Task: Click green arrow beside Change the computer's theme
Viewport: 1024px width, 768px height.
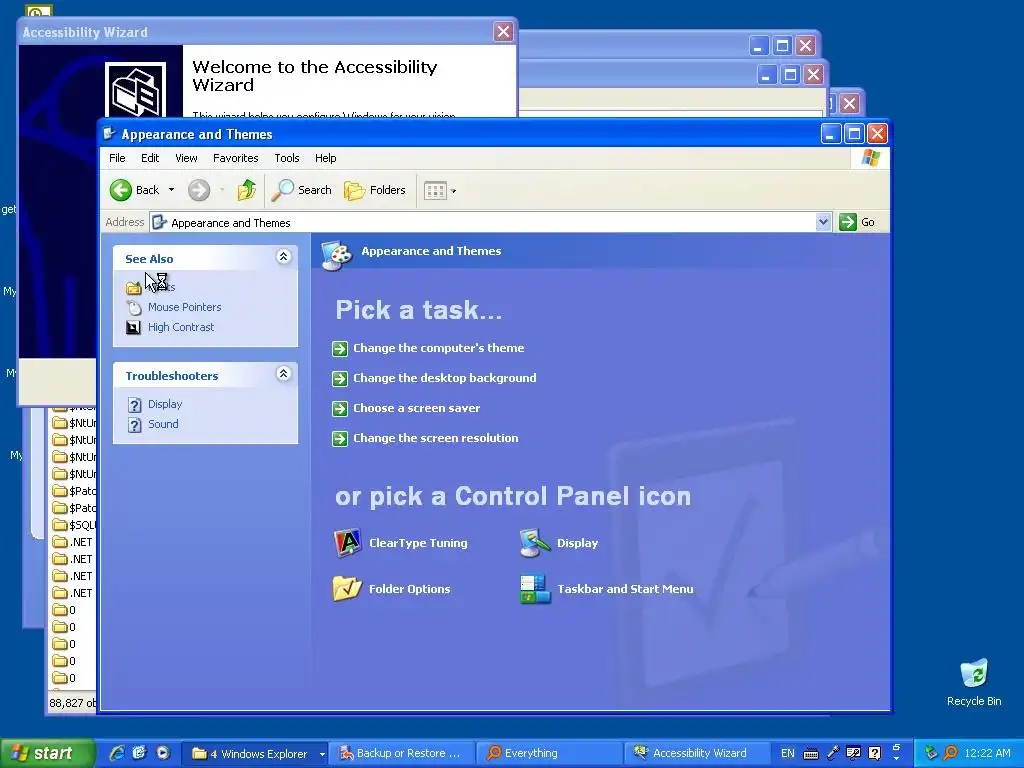Action: [340, 349]
